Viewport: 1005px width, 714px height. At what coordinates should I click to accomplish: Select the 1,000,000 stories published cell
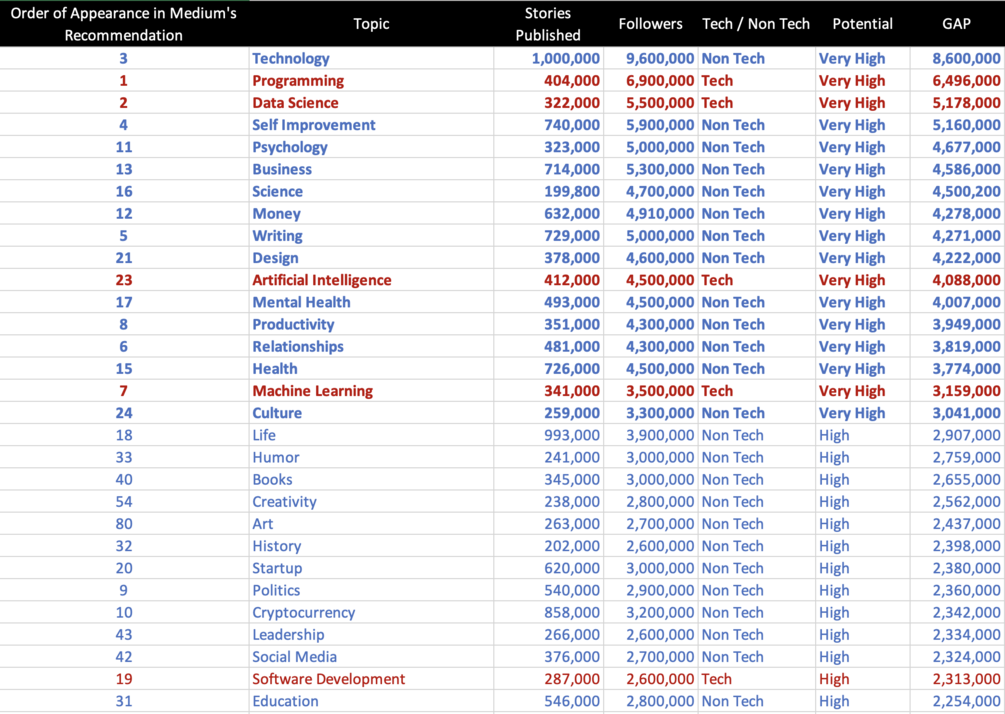pyautogui.click(x=566, y=59)
